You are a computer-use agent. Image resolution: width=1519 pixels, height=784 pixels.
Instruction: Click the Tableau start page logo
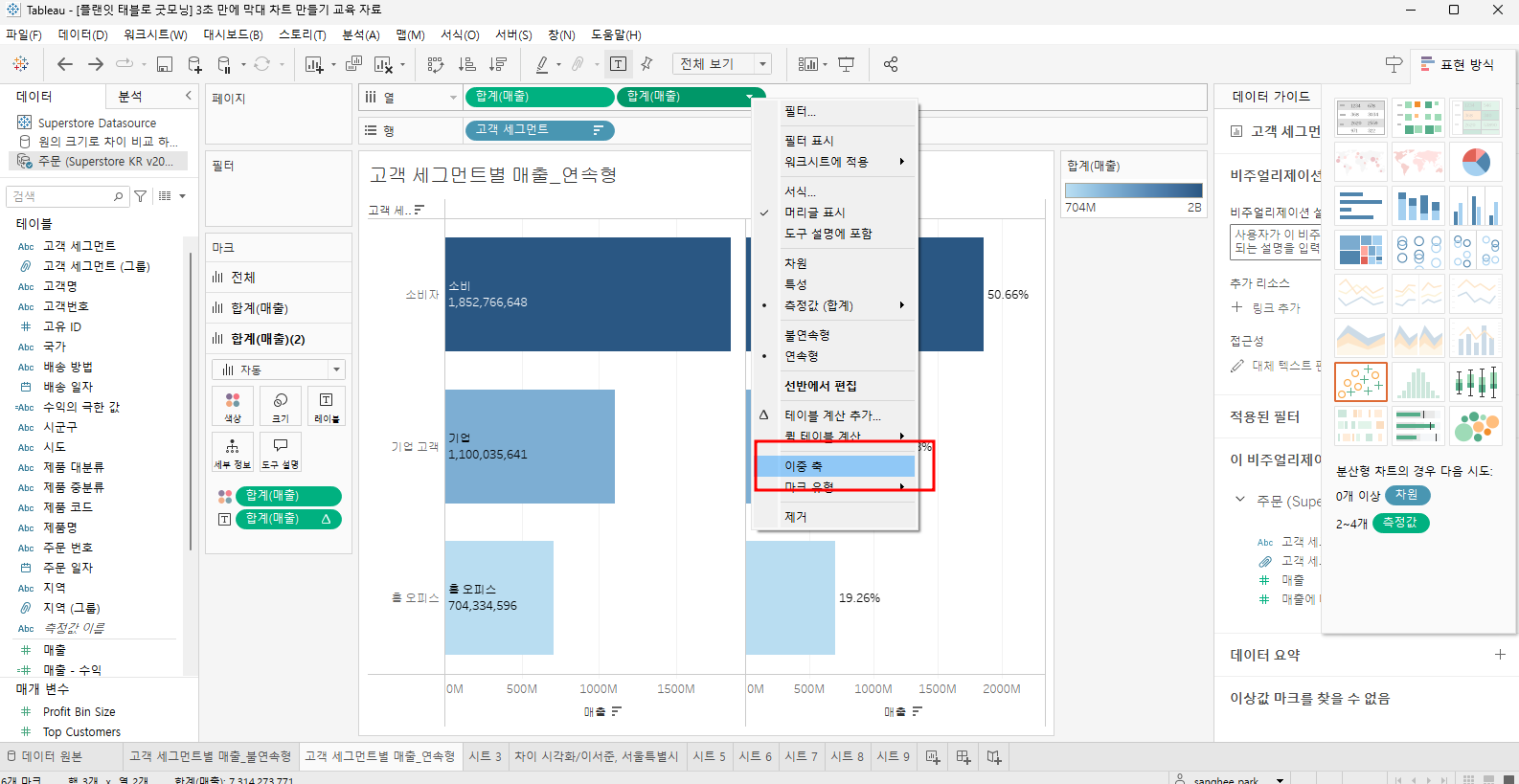click(21, 64)
